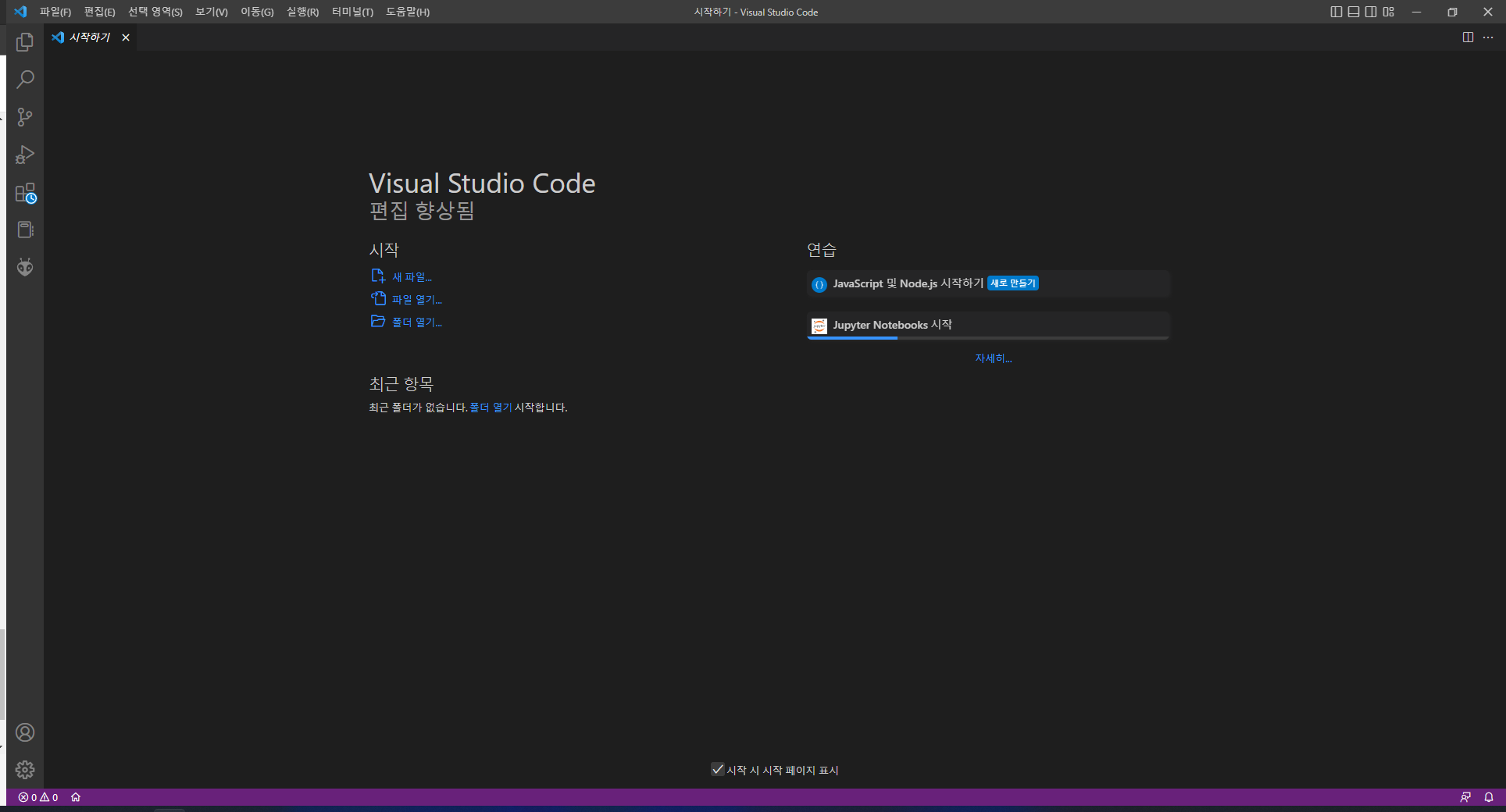Open the 터미널(T) menu
Screen dimensions: 1506x812
click(352, 12)
